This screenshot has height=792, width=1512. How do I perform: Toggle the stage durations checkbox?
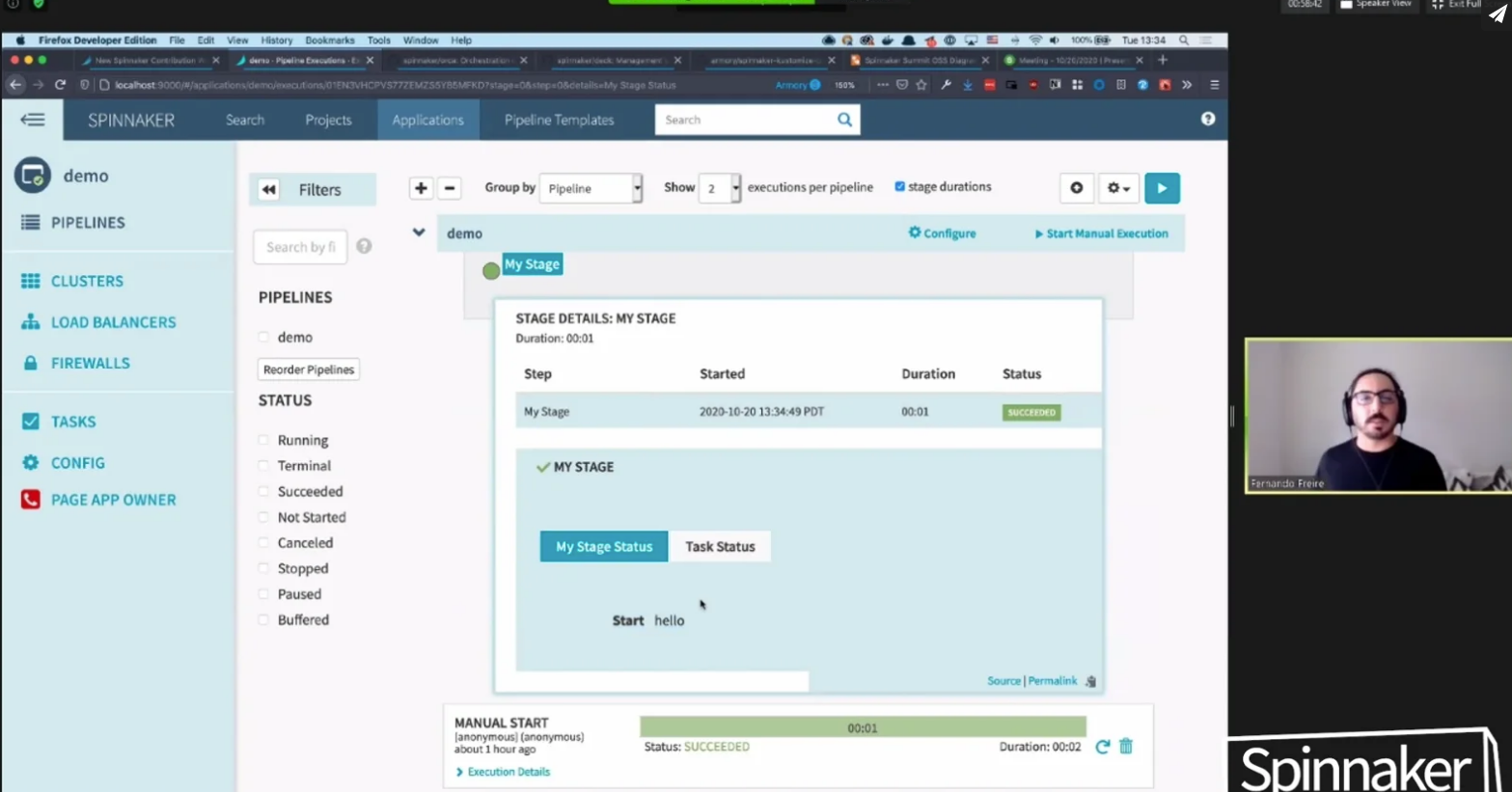(900, 186)
